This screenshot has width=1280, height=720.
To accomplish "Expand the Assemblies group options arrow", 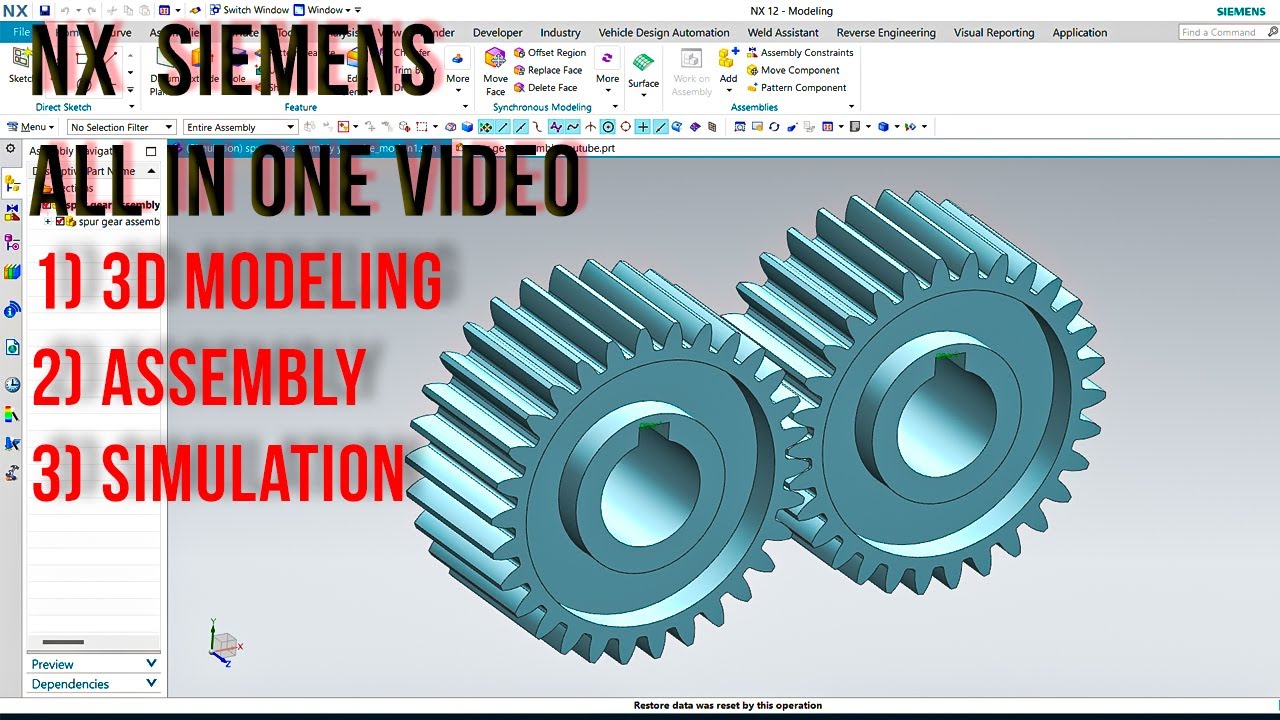I will (x=852, y=107).
